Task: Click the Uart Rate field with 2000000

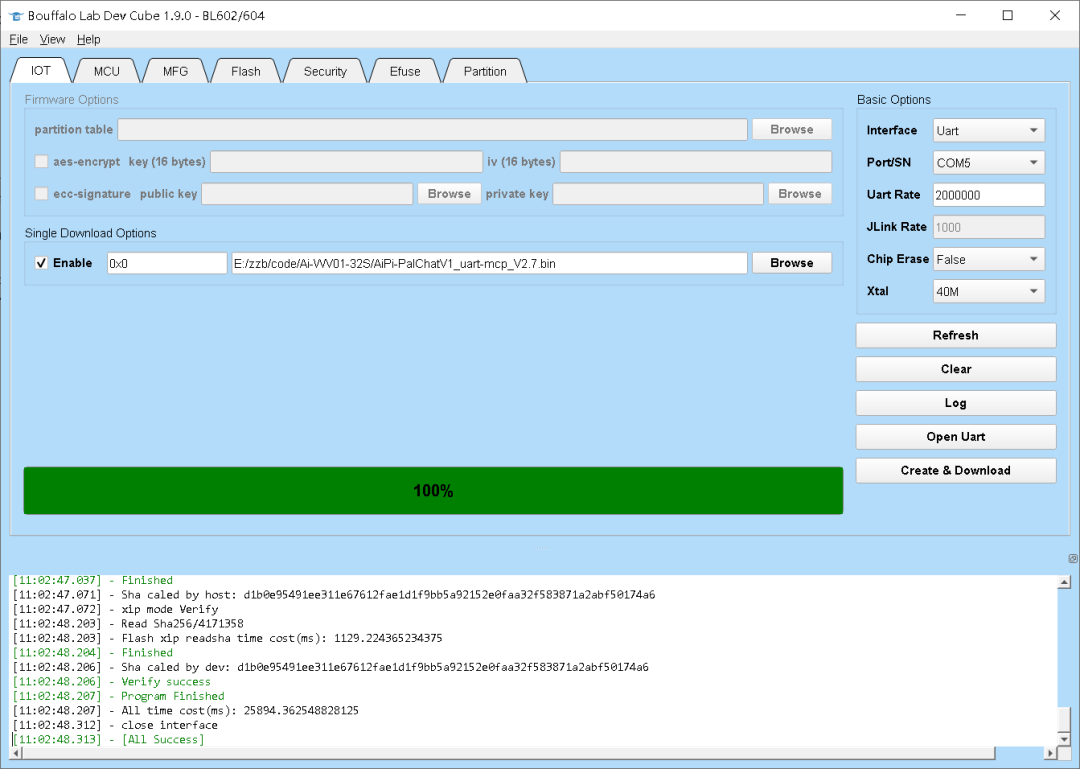Action: point(988,195)
